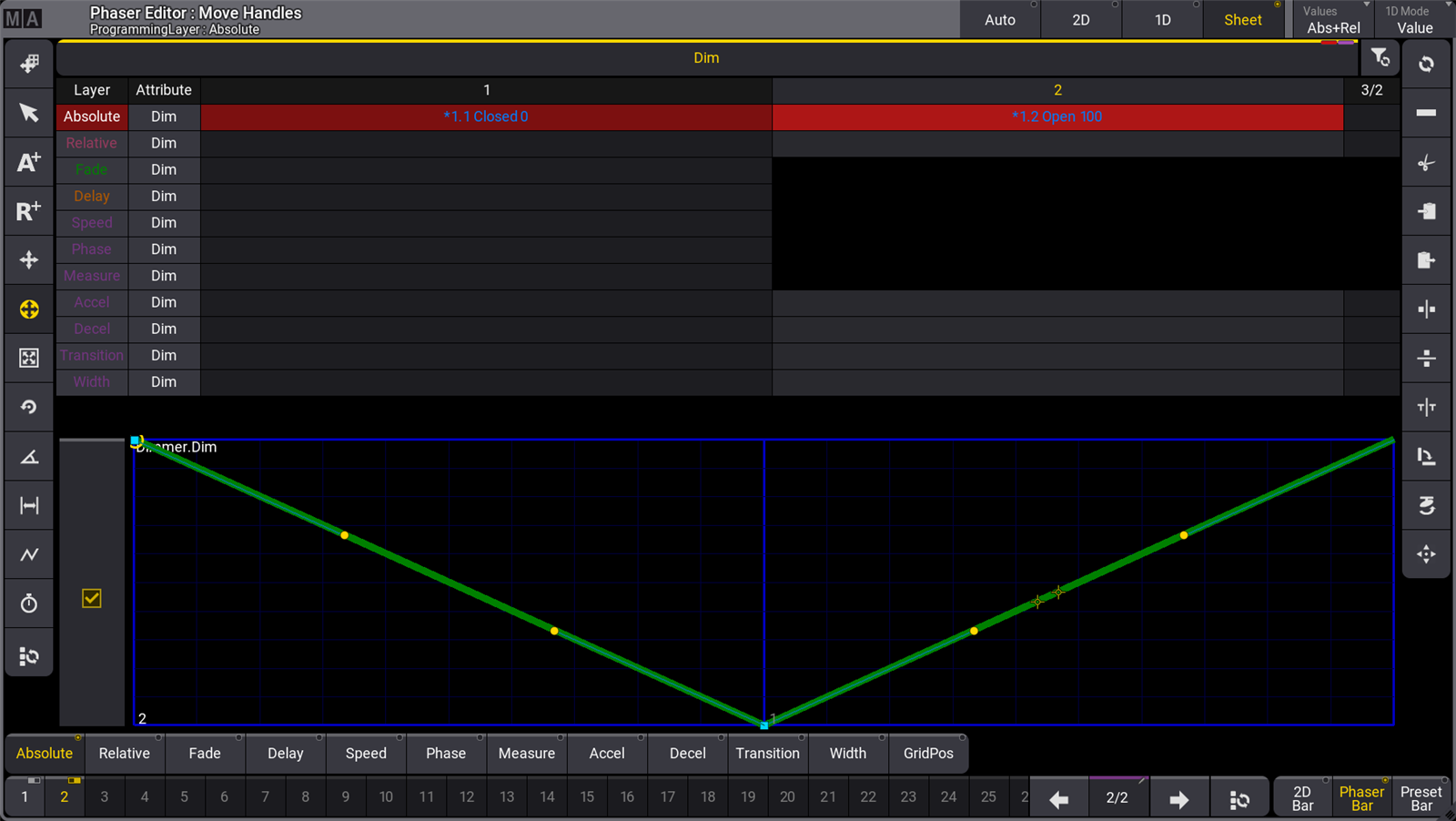Click the scissors cut icon
The width and height of the screenshot is (1456, 821).
(1426, 163)
